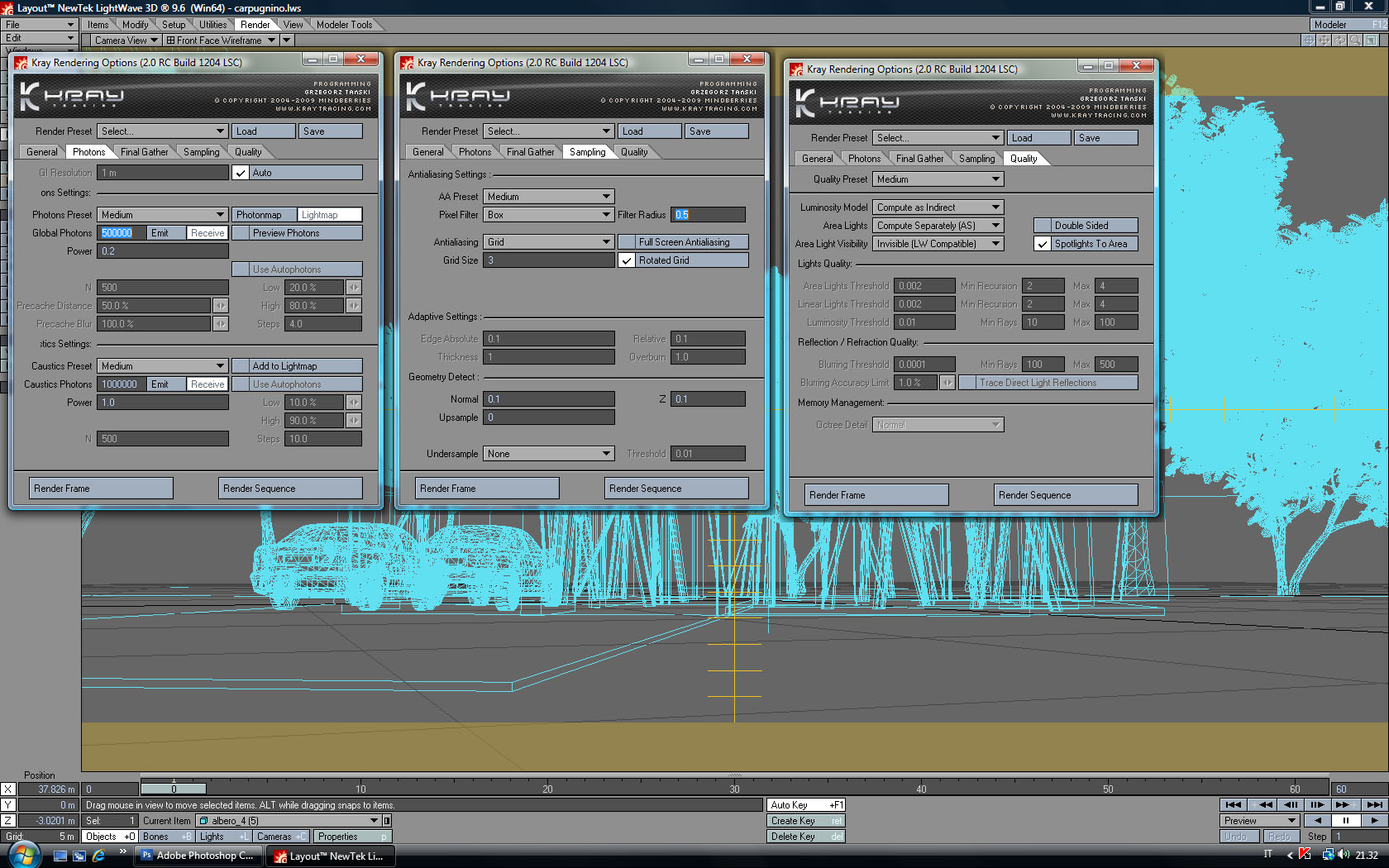Click the viewport move arrows icon
Image resolution: width=1389 pixels, height=868 pixels.
pyautogui.click(x=1324, y=40)
